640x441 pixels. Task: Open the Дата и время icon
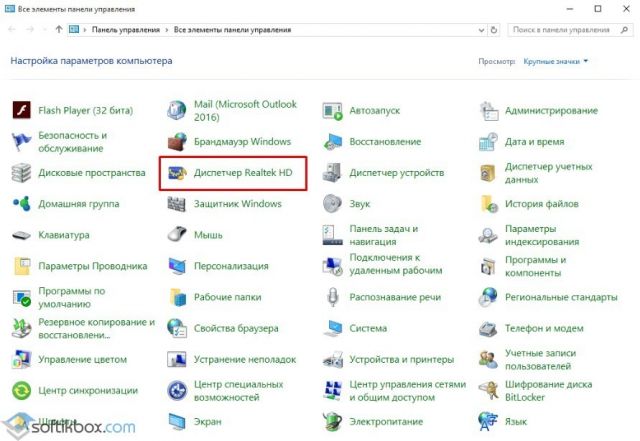[x=488, y=142]
